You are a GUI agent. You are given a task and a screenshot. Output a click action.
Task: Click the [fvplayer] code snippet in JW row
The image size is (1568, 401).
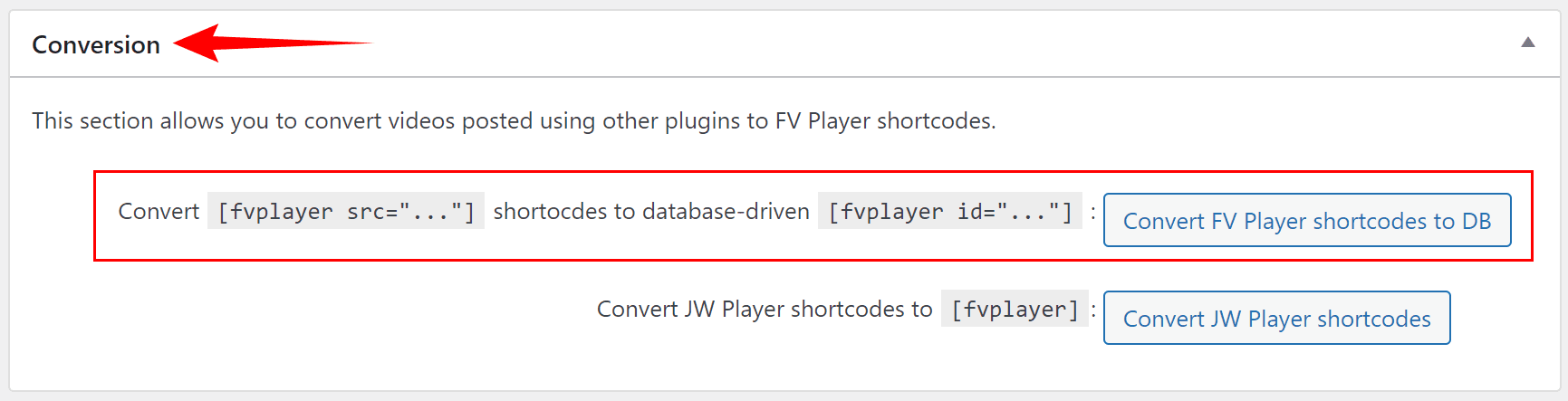coord(1015,309)
